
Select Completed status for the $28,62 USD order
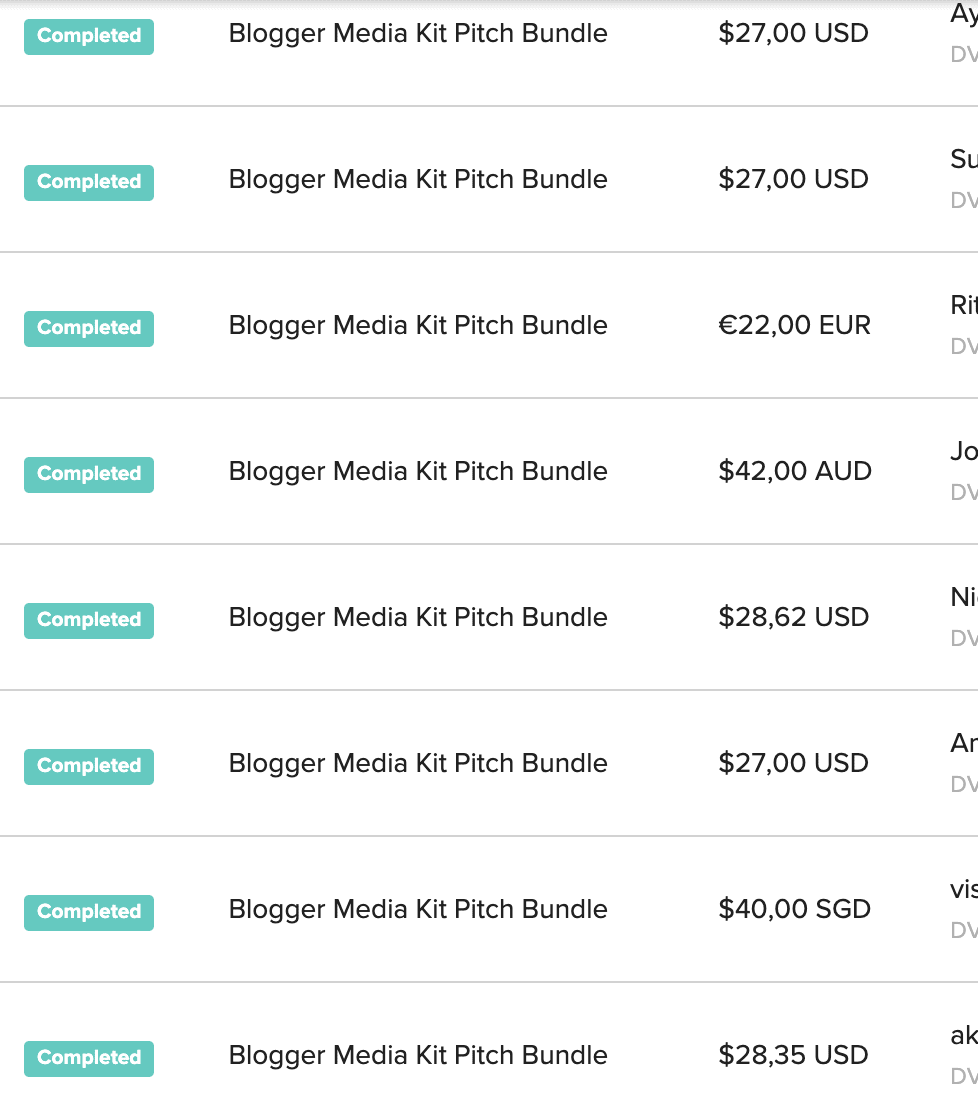[x=89, y=620]
